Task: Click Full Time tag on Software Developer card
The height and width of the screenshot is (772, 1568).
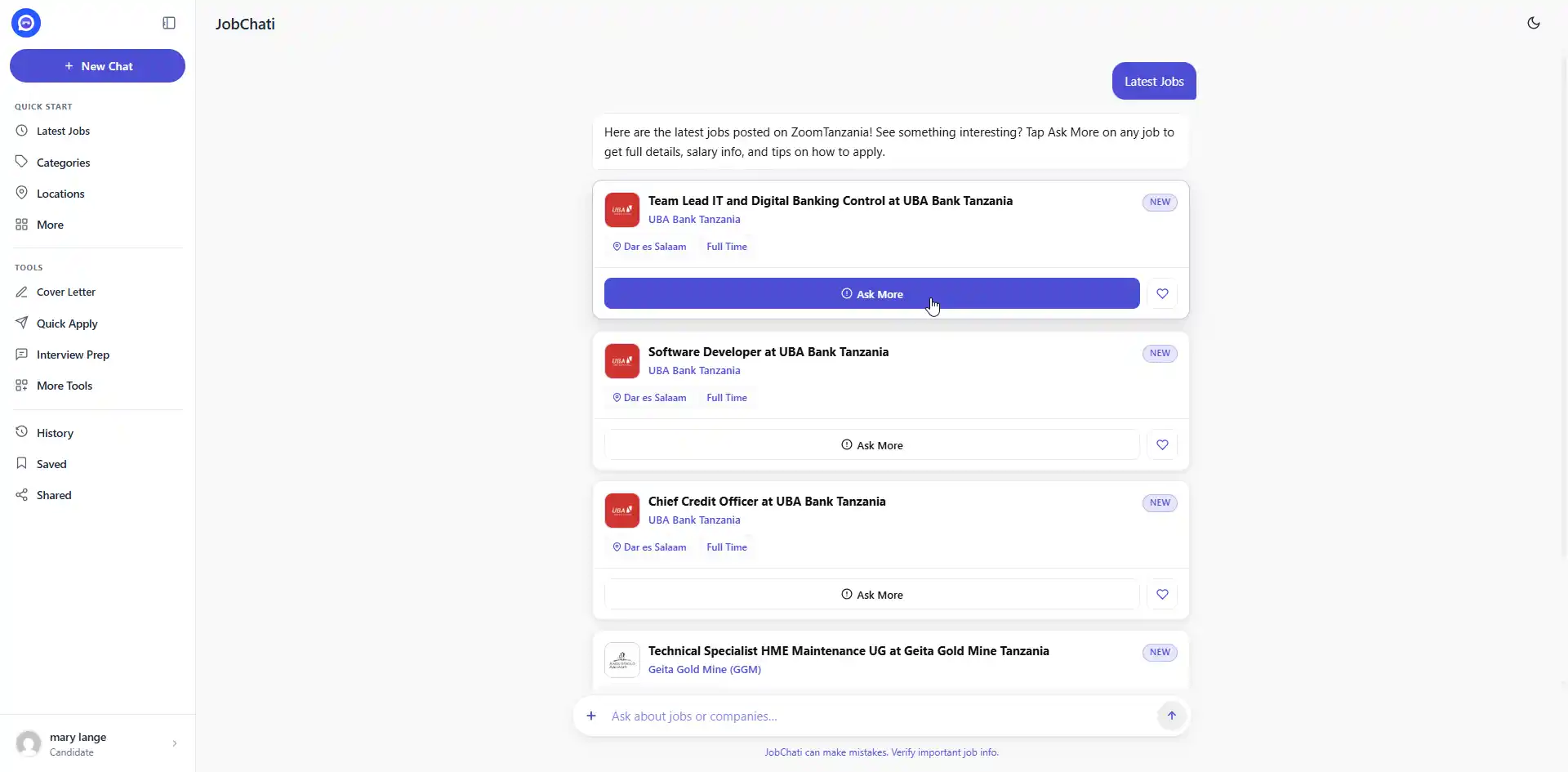Action: point(727,398)
